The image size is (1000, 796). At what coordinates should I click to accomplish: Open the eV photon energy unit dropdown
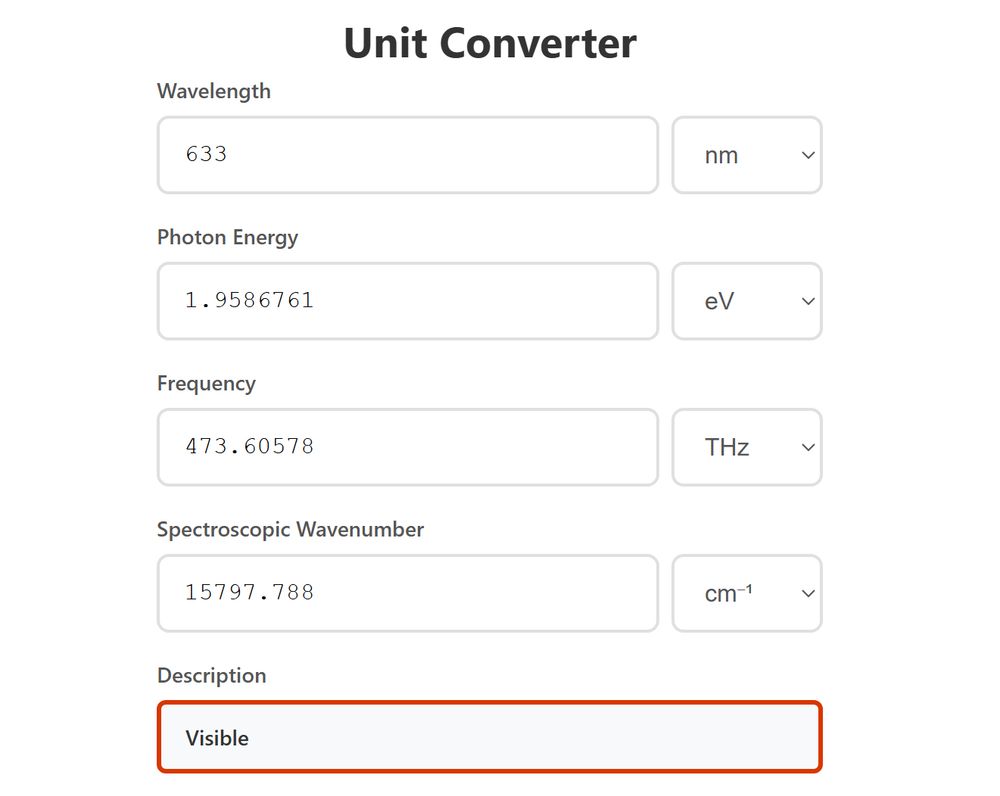(747, 301)
